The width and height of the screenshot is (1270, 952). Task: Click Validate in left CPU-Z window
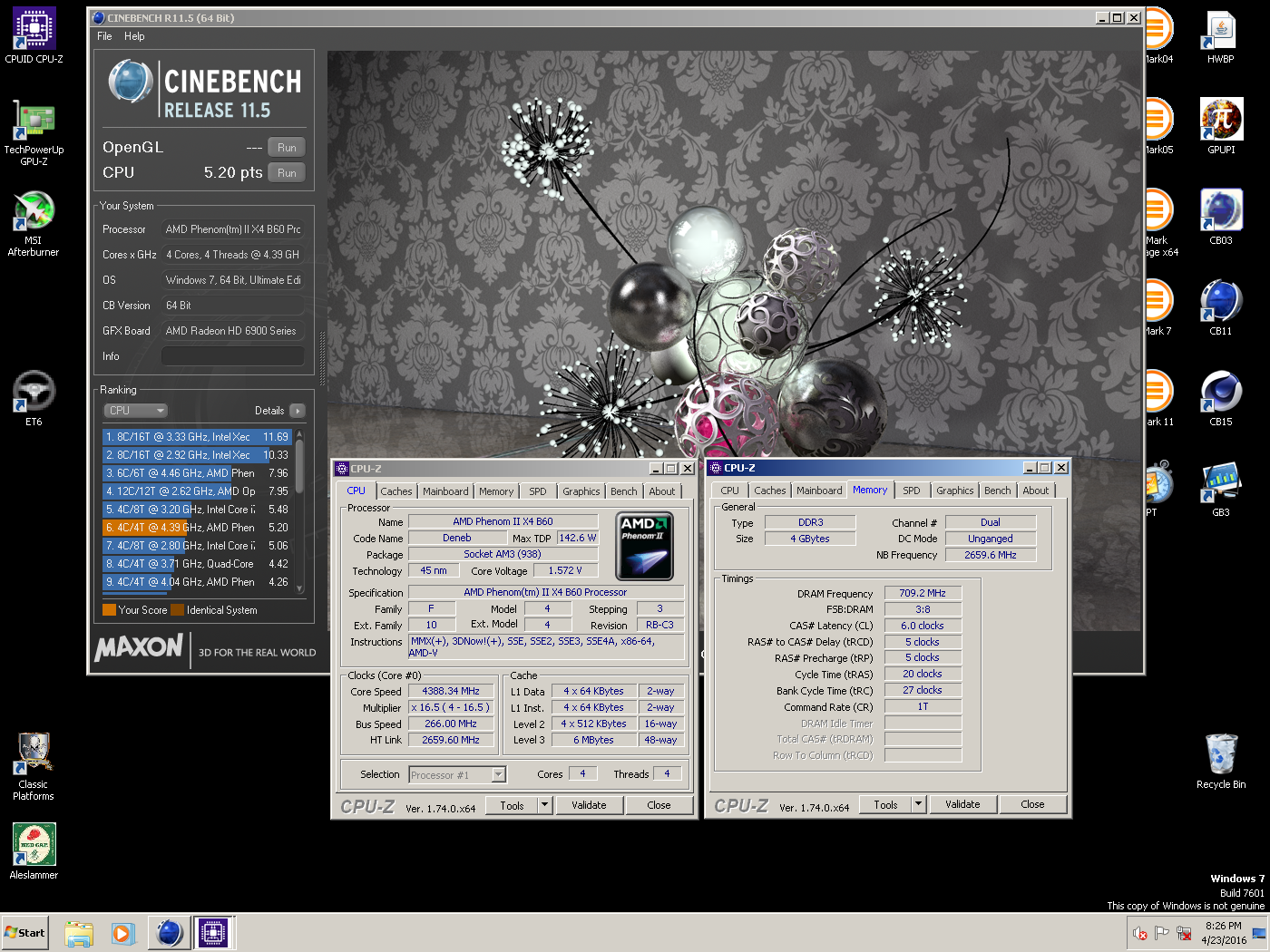coord(589,805)
